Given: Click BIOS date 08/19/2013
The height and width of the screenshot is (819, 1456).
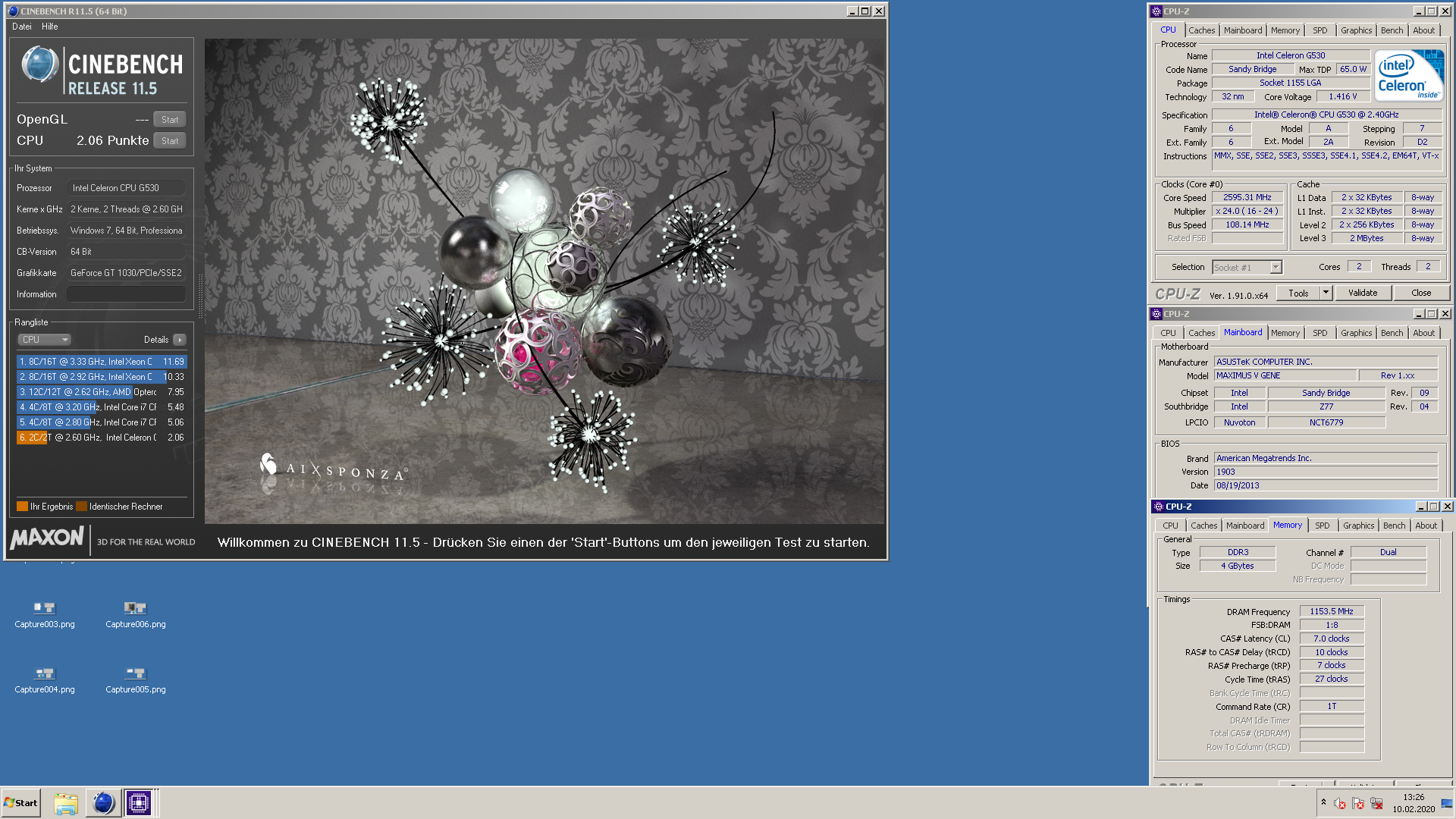Looking at the screenshot, I should 1326,485.
